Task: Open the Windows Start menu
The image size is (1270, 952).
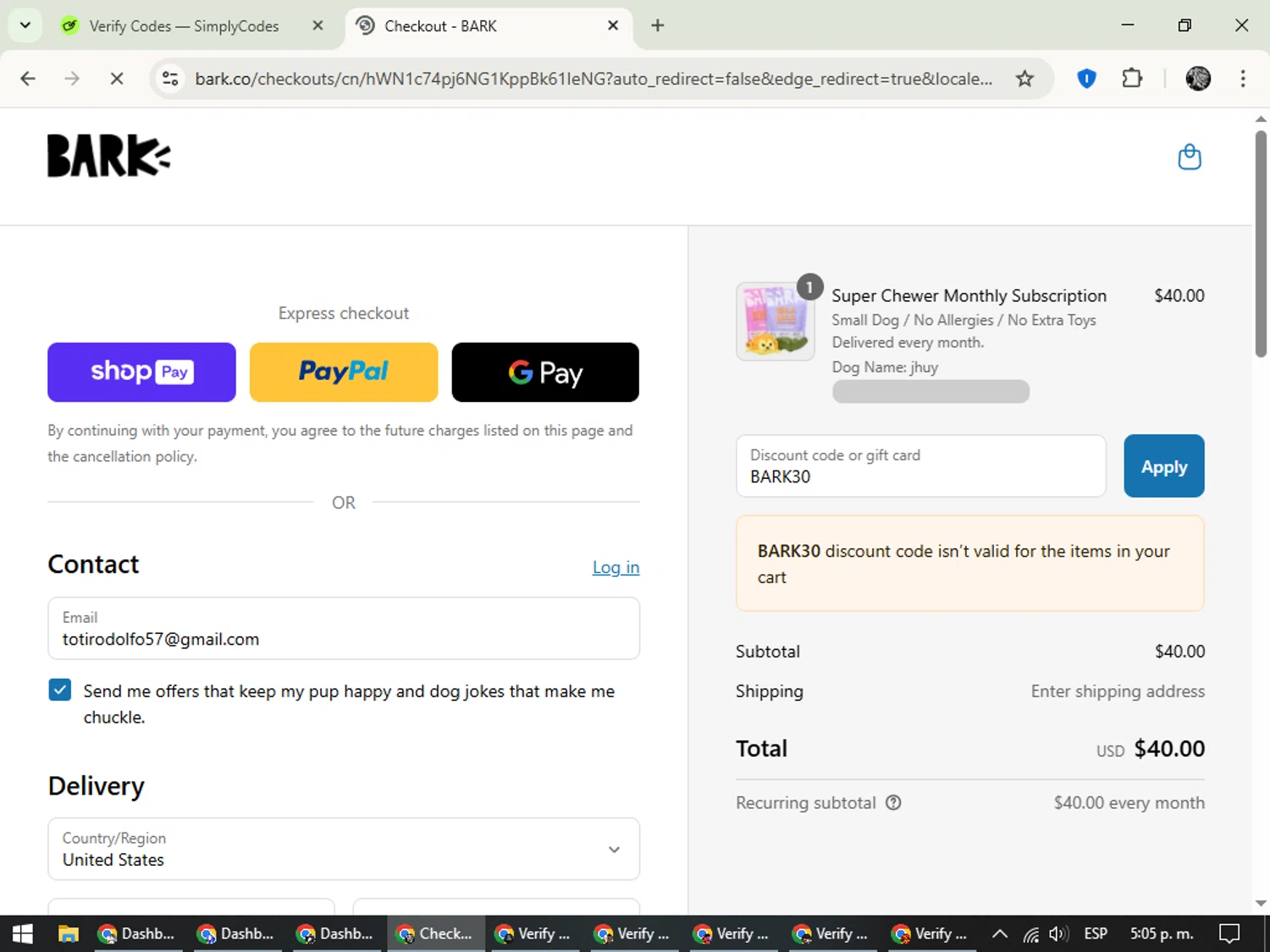Action: pyautogui.click(x=23, y=933)
